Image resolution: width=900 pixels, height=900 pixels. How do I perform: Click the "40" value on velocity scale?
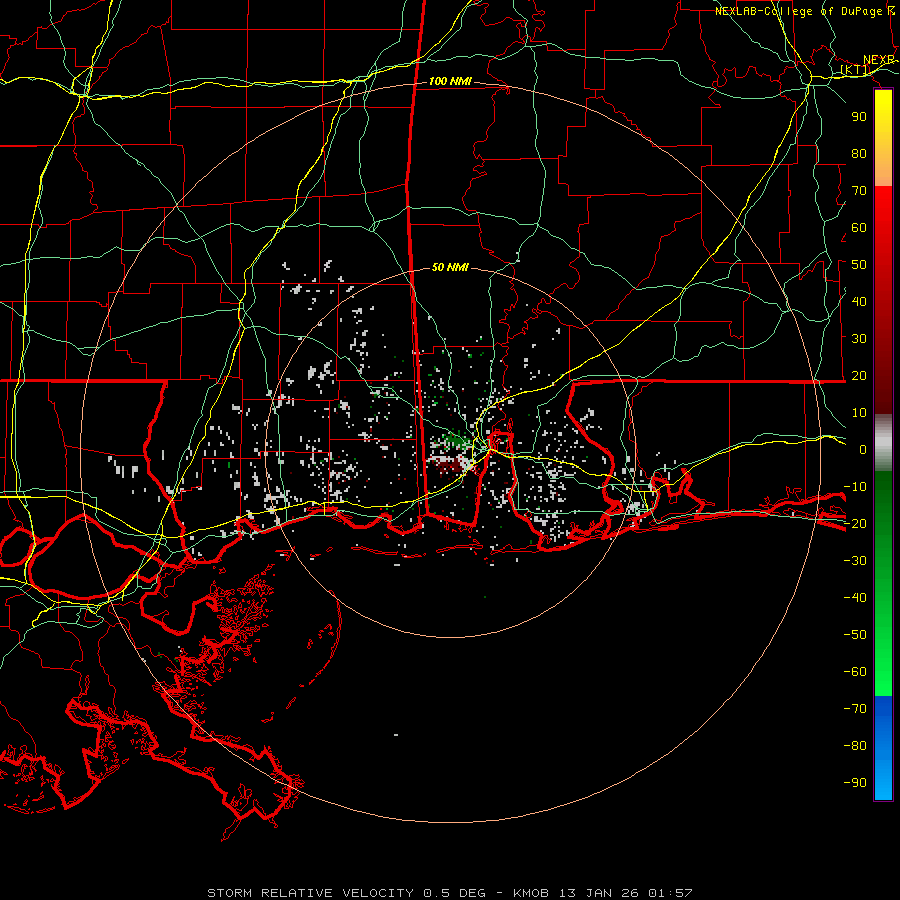pos(859,302)
